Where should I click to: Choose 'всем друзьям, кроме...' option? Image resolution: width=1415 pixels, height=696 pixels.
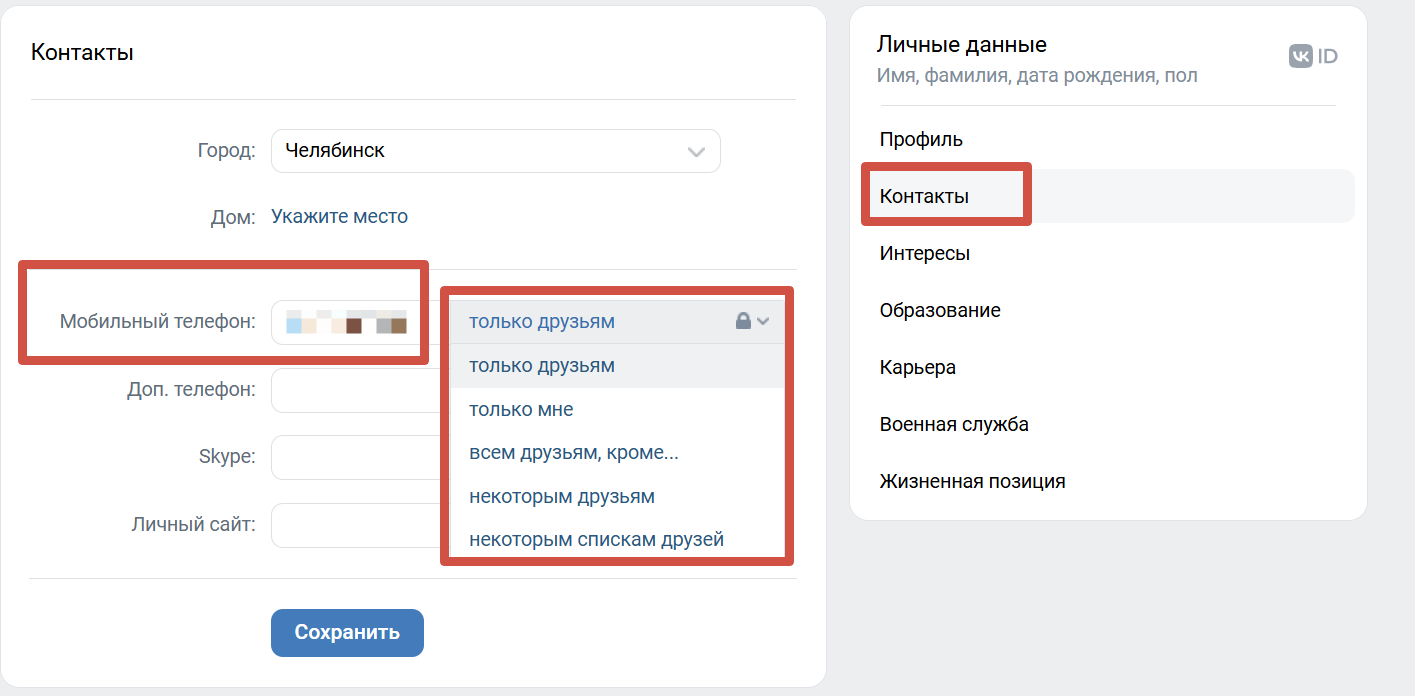pos(574,453)
